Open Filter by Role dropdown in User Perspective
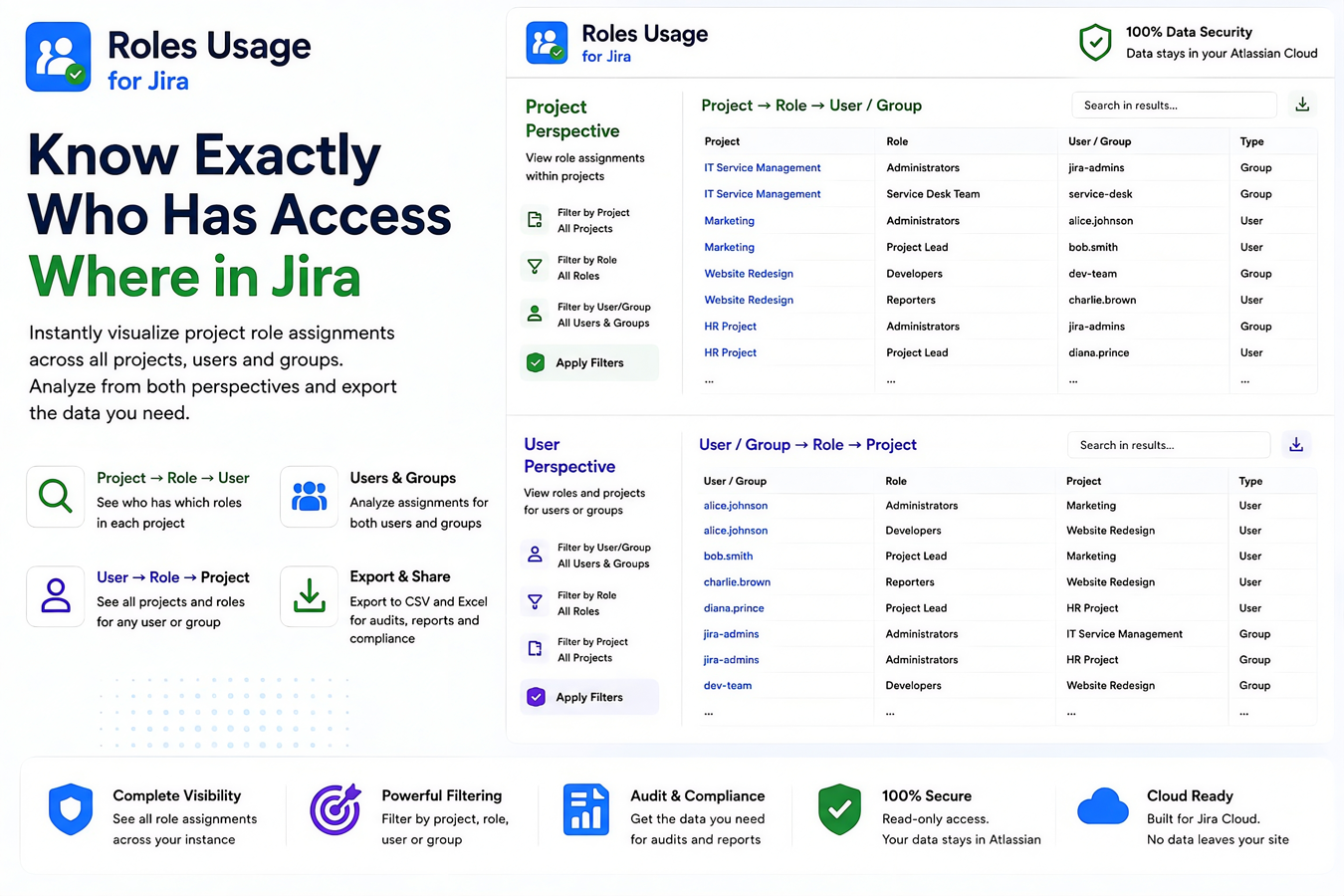Screen dimensions: 1344x896 587,603
